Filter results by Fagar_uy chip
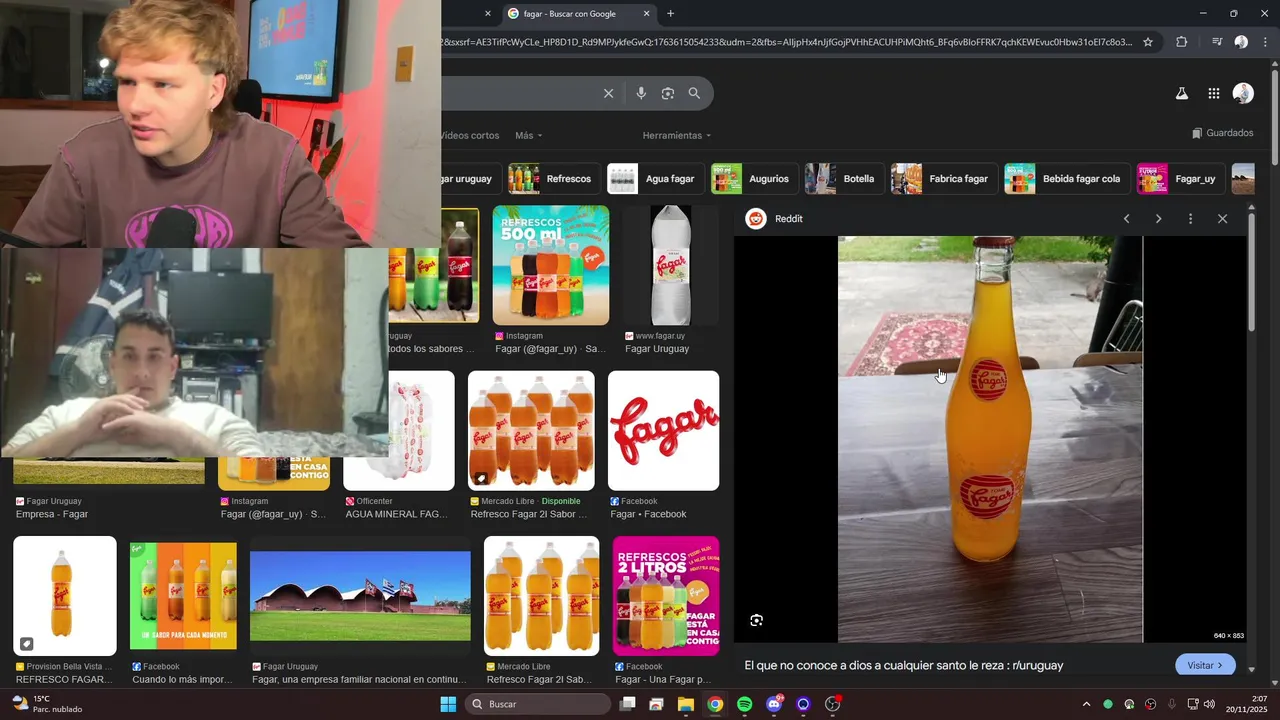This screenshot has height=720, width=1280. (1179, 179)
